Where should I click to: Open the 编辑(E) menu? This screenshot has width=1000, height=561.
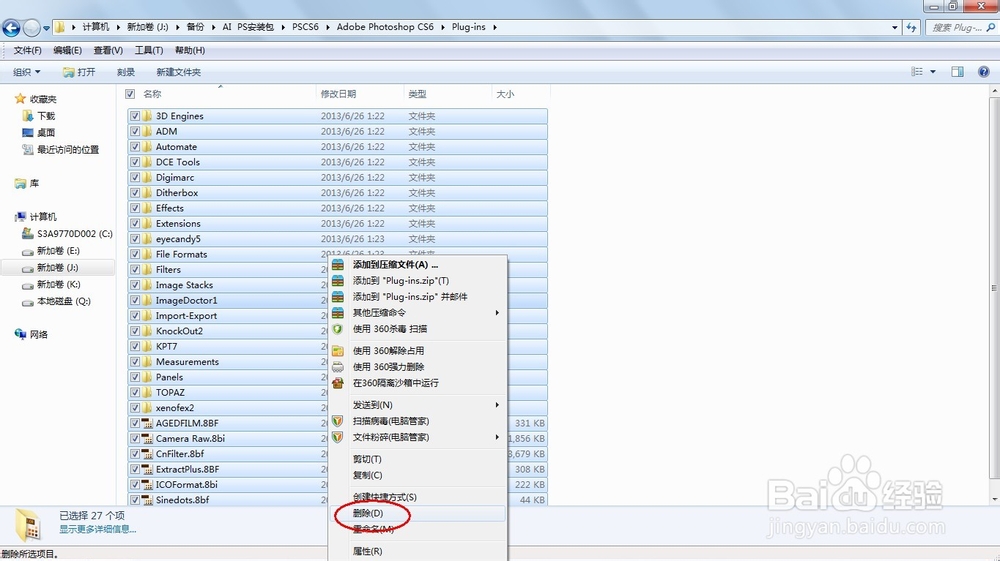(x=68, y=50)
